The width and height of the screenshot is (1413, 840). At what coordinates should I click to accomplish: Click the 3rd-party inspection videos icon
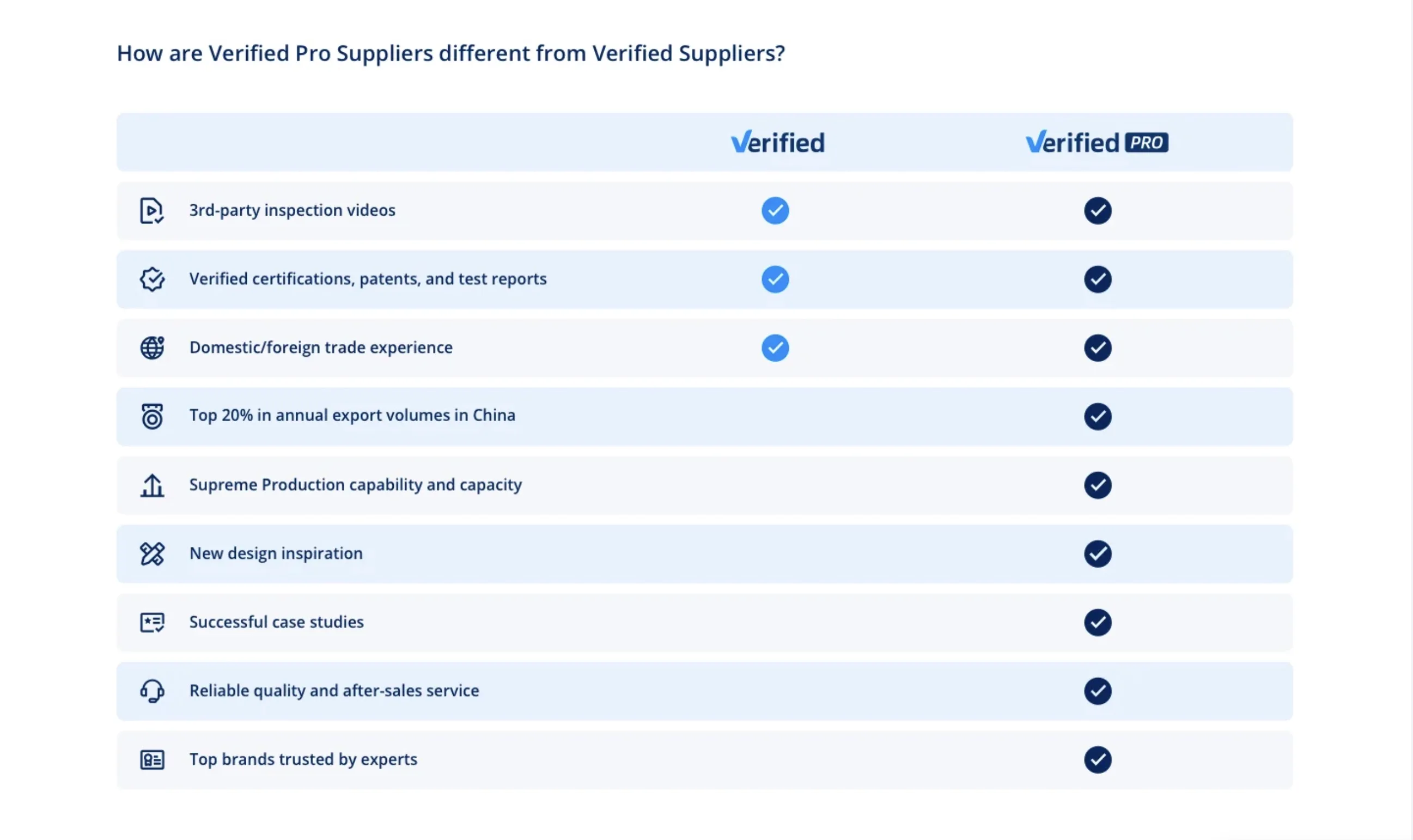(x=151, y=211)
